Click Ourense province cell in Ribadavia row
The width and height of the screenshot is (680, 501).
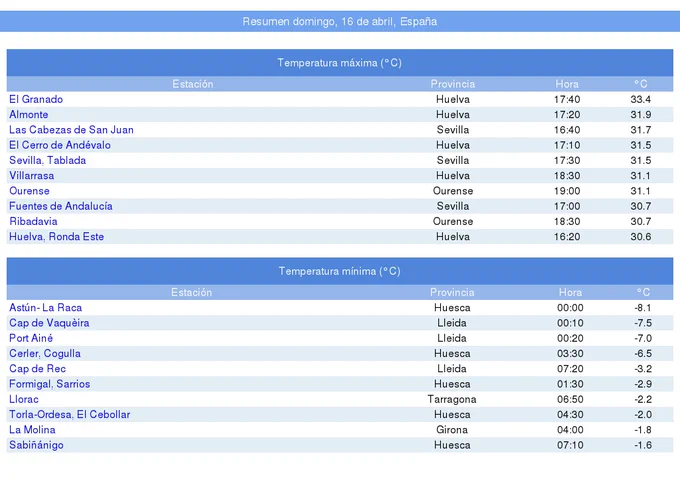click(453, 221)
